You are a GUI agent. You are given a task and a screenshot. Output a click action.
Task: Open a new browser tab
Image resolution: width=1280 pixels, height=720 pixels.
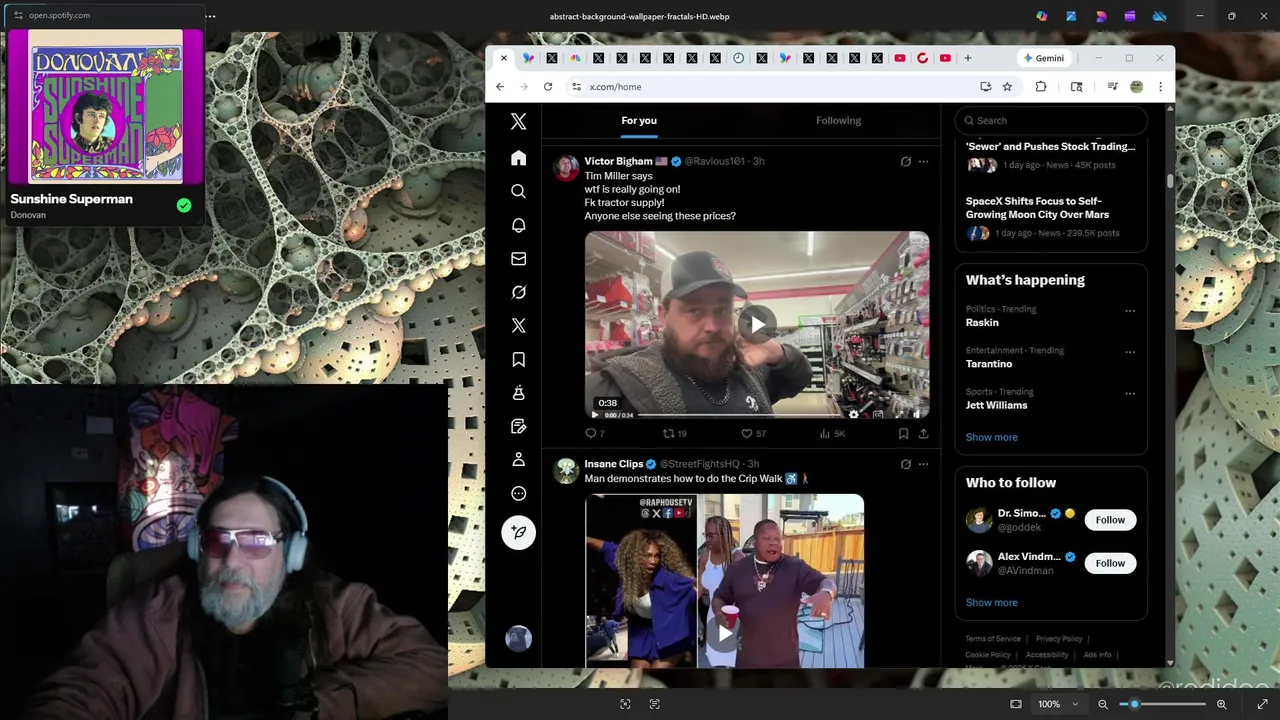point(967,58)
